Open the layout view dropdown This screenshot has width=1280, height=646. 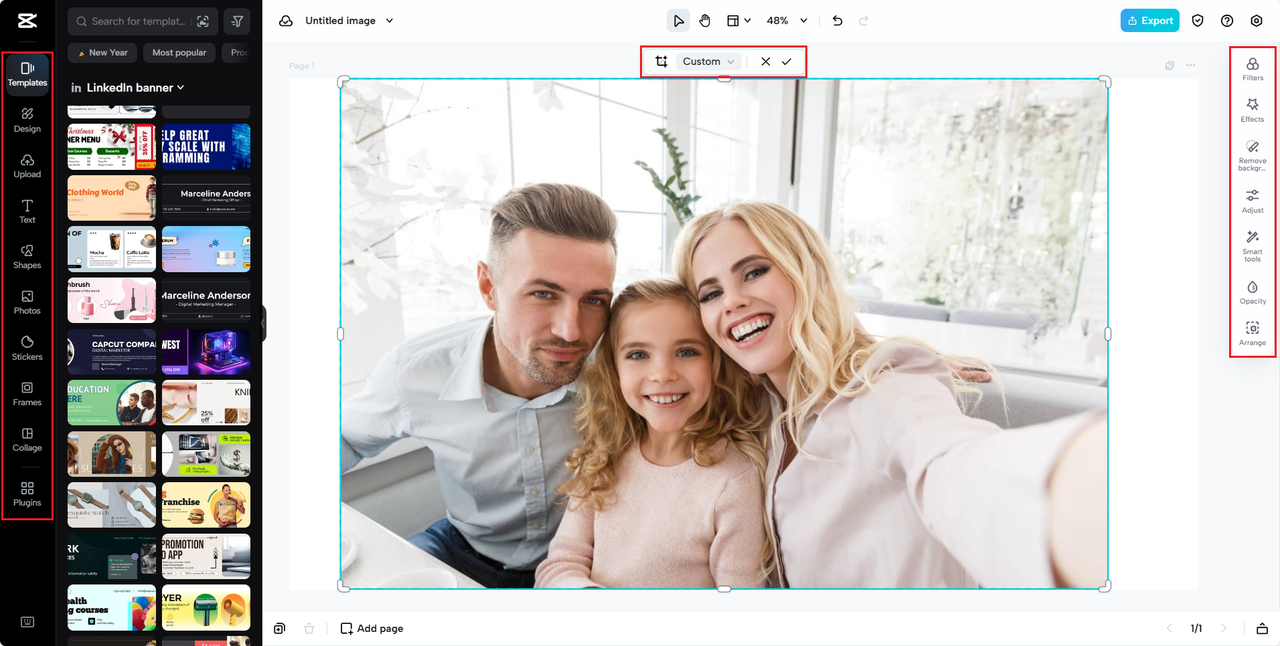tap(738, 21)
